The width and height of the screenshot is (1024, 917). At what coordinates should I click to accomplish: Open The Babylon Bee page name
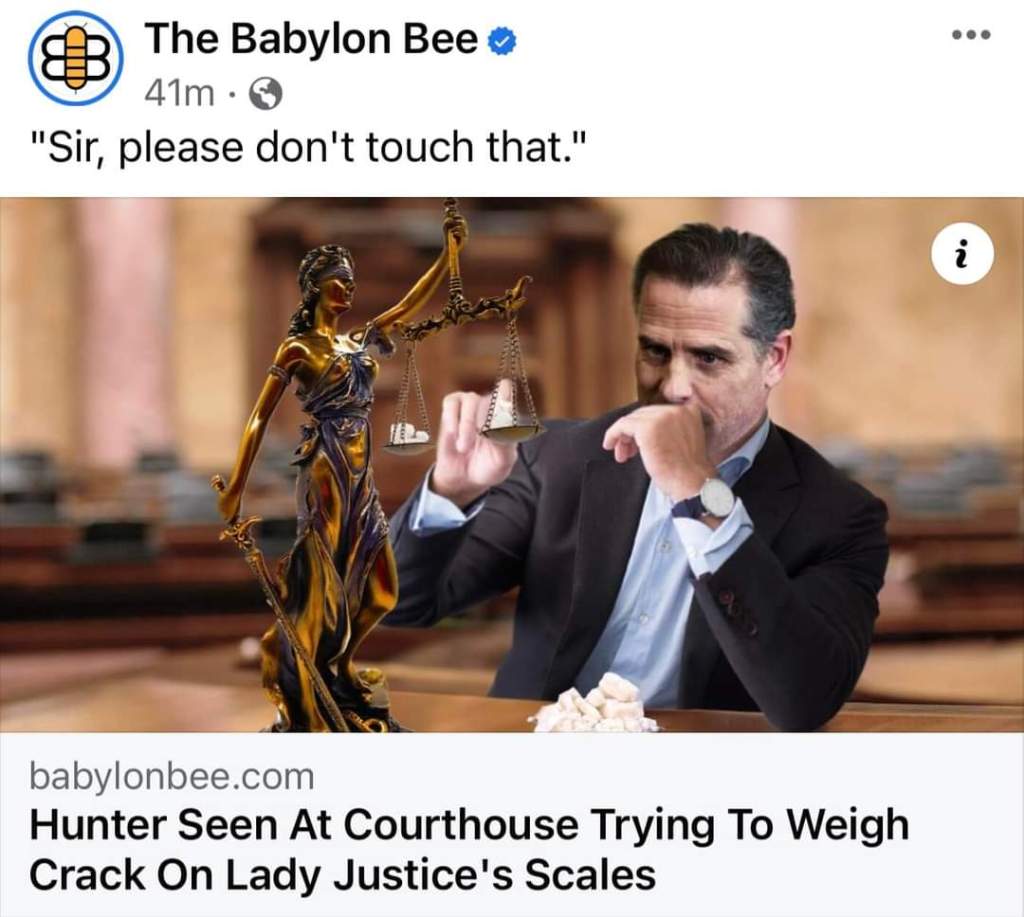(311, 39)
